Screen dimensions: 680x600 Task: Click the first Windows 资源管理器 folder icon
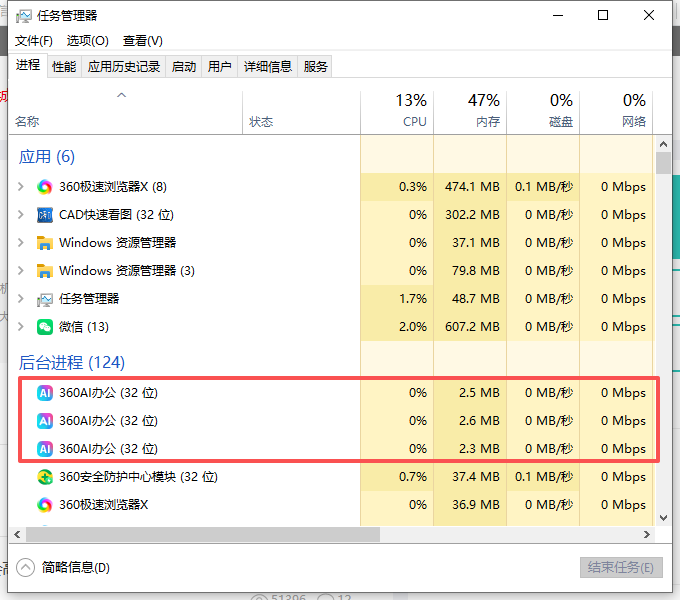(x=45, y=243)
